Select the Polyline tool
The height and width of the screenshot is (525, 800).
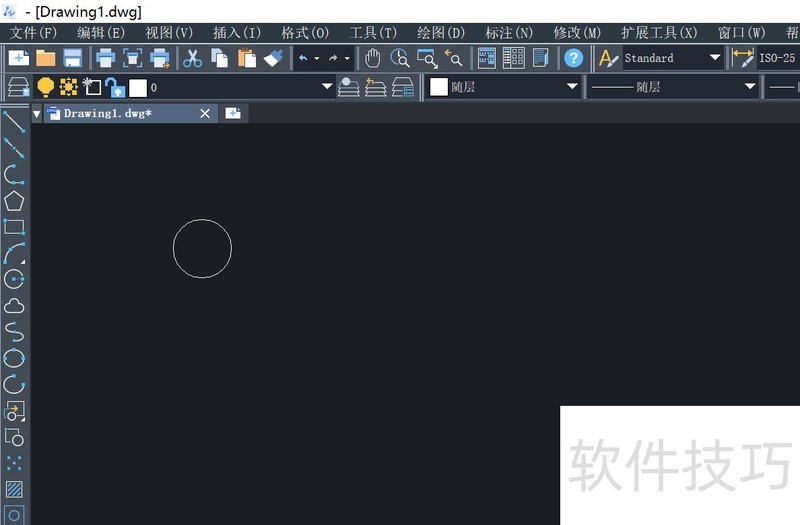(14, 174)
